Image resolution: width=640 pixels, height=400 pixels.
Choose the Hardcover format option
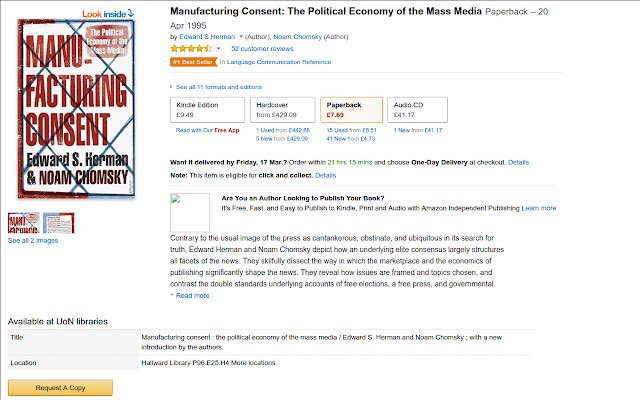283,110
